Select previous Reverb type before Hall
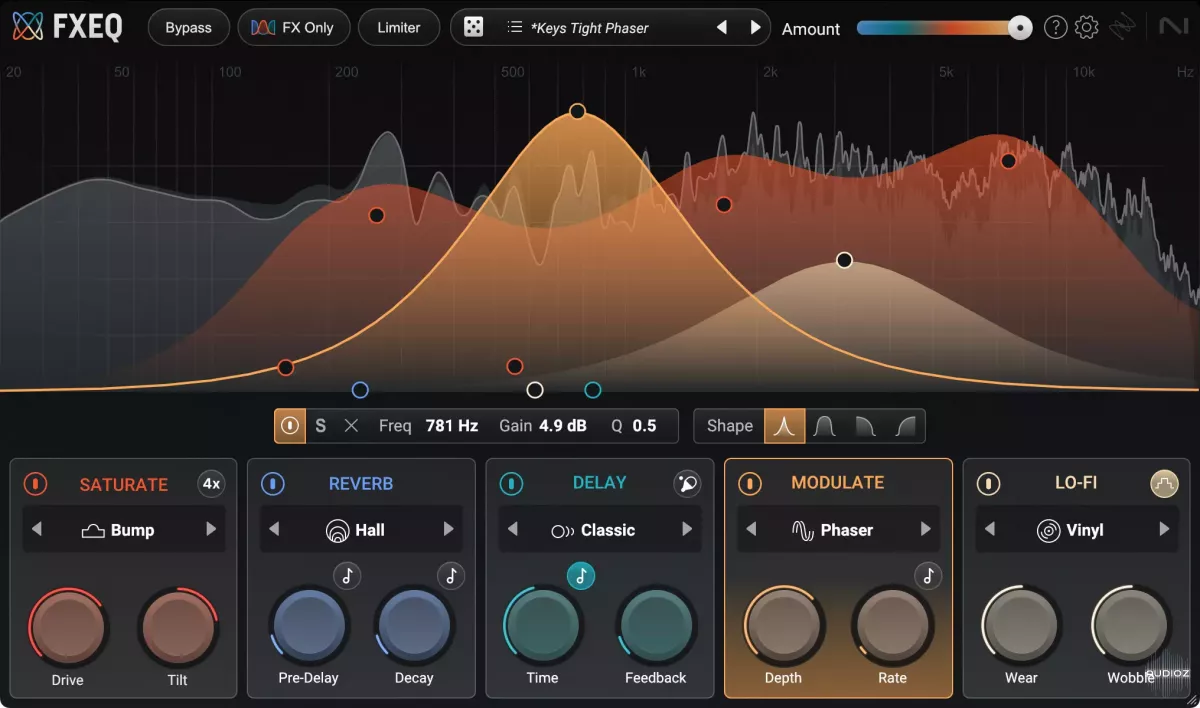Viewport: 1200px width, 708px height. point(274,530)
